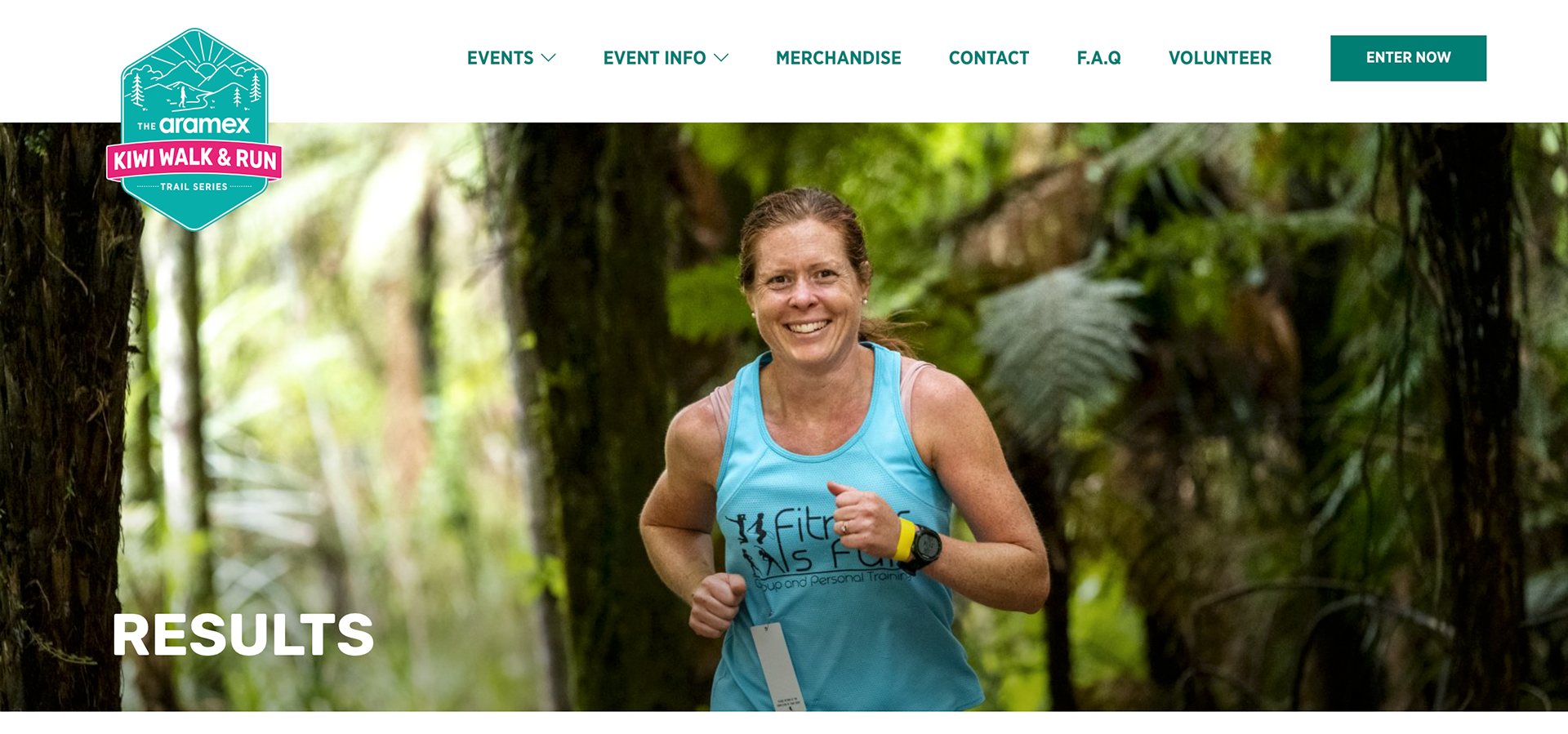Click the walking figure in the logo illustration
The width and height of the screenshot is (1568, 734).
[x=183, y=97]
